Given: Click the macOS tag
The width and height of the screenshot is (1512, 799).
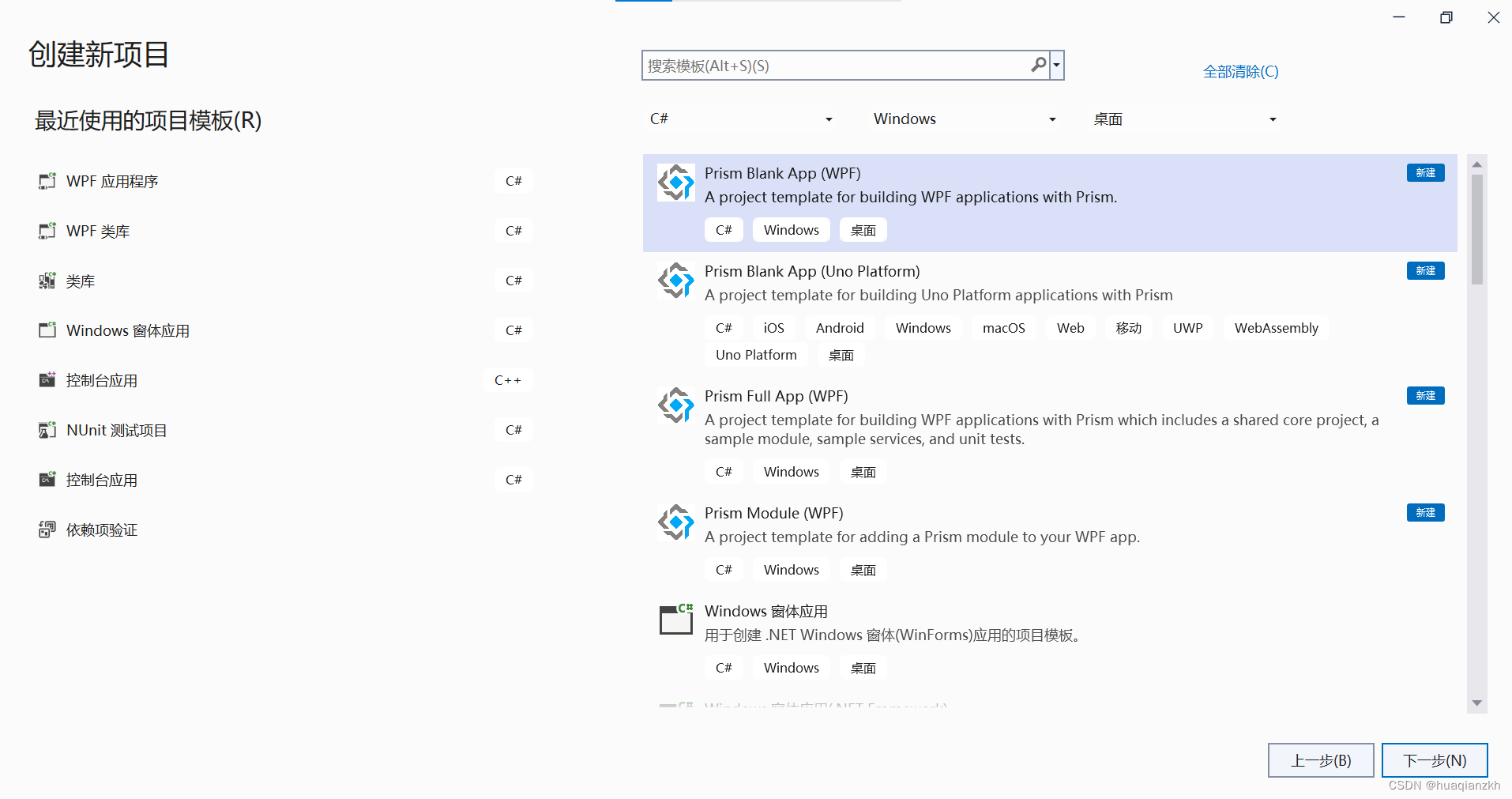Looking at the screenshot, I should [x=1003, y=328].
